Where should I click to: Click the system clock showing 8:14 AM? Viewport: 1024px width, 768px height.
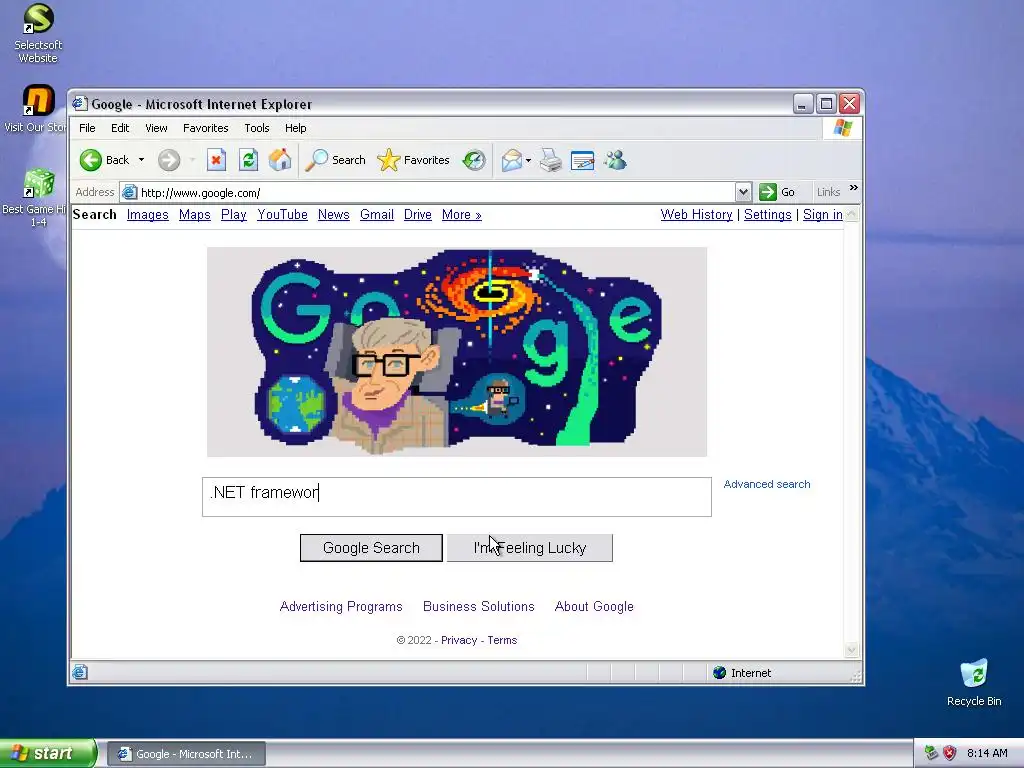point(987,753)
